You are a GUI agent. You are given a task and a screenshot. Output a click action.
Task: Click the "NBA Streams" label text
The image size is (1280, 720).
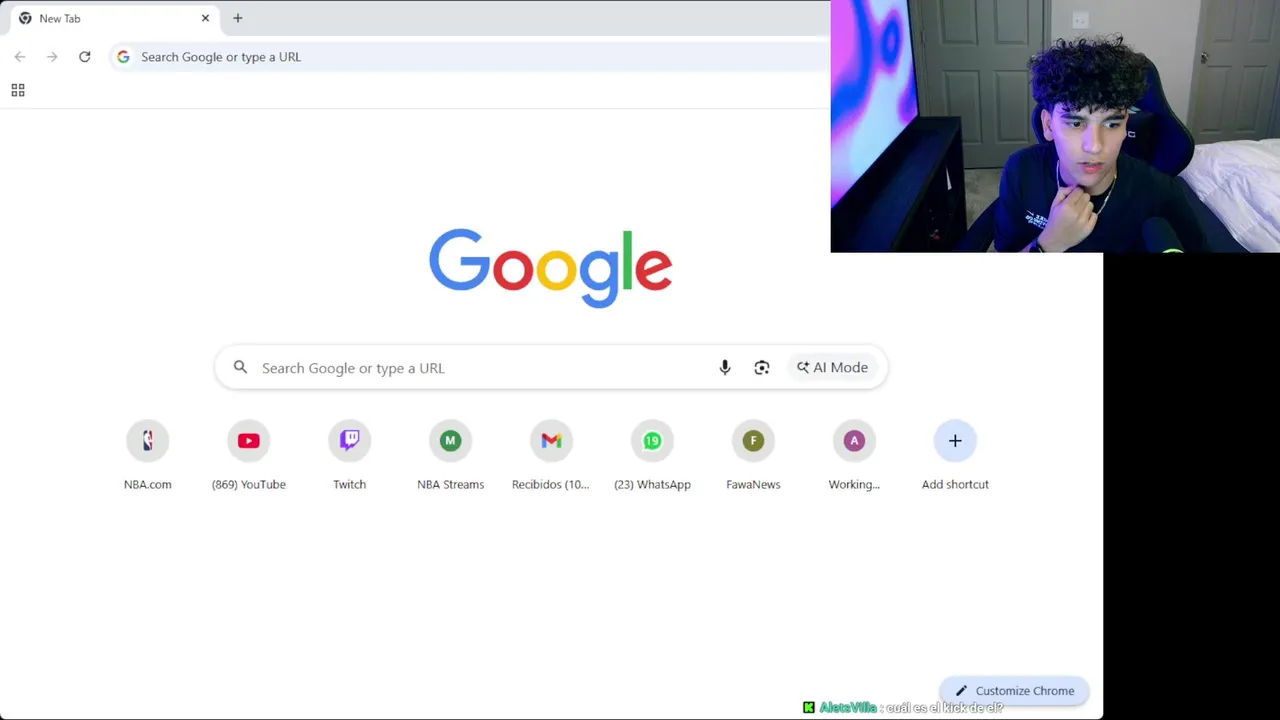(450, 485)
